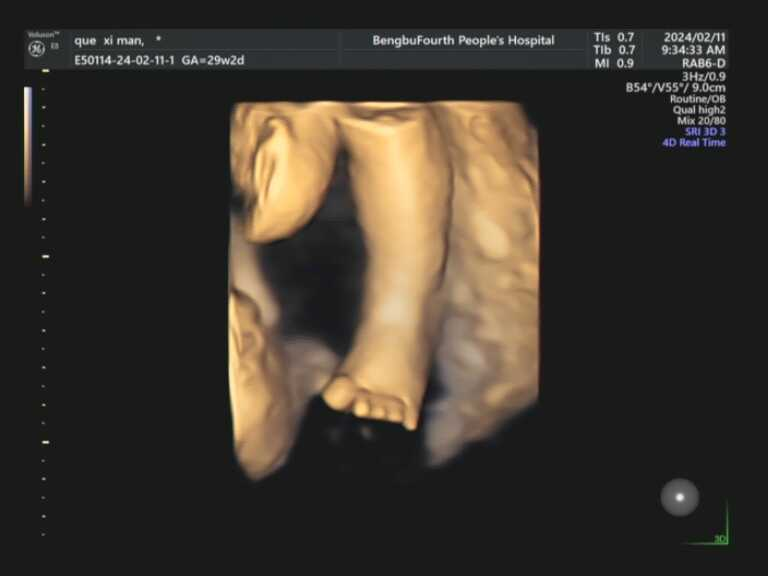
Task: Click the TIs 0.7 thermal index
Action: [x=614, y=38]
